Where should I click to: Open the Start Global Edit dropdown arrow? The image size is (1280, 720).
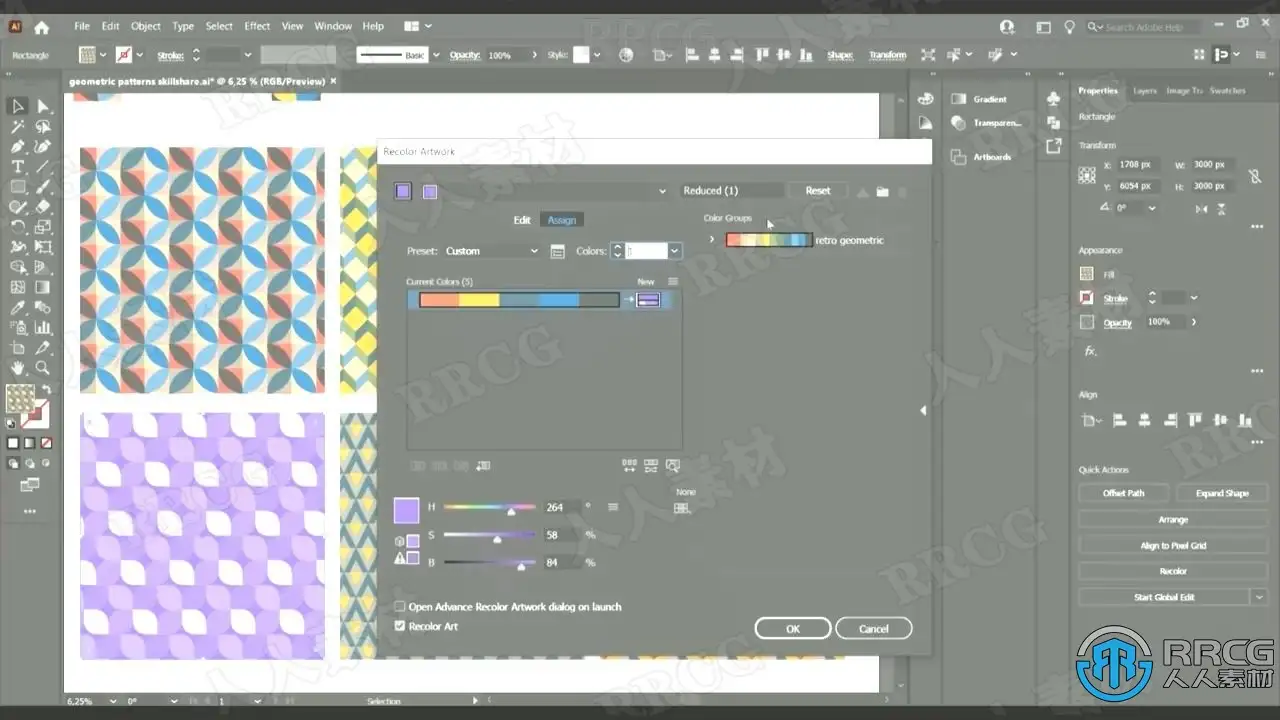tap(1258, 597)
